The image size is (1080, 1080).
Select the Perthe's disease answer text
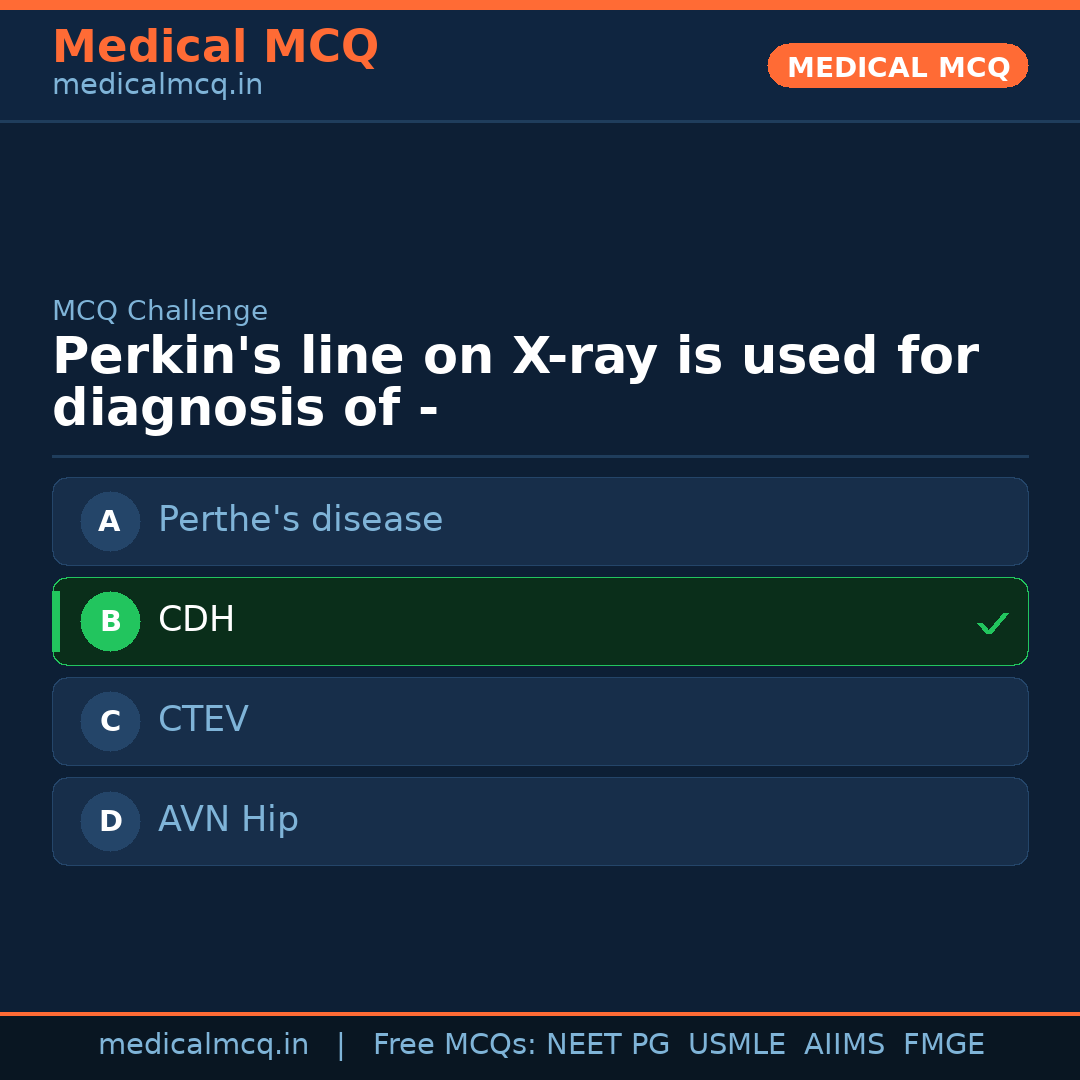pos(300,520)
